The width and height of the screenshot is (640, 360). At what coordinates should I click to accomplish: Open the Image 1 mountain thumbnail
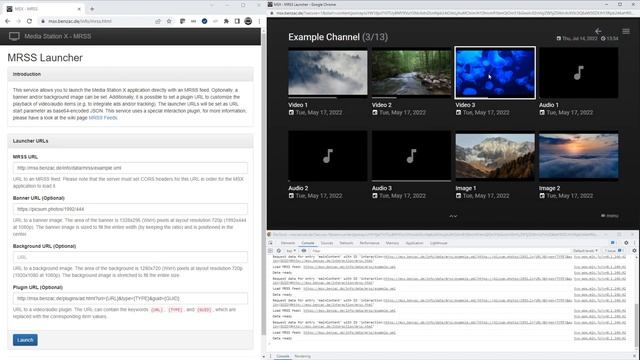point(495,156)
